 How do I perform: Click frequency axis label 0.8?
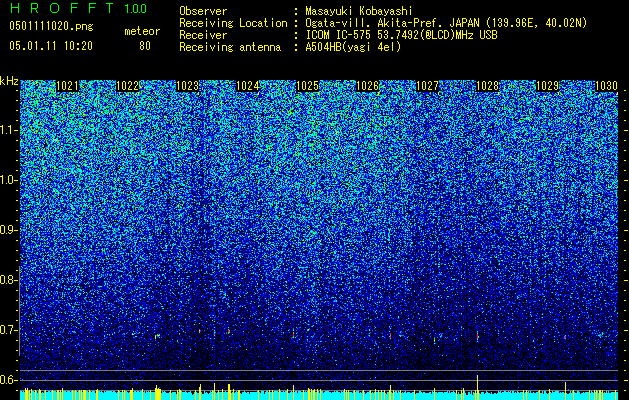click(9, 280)
